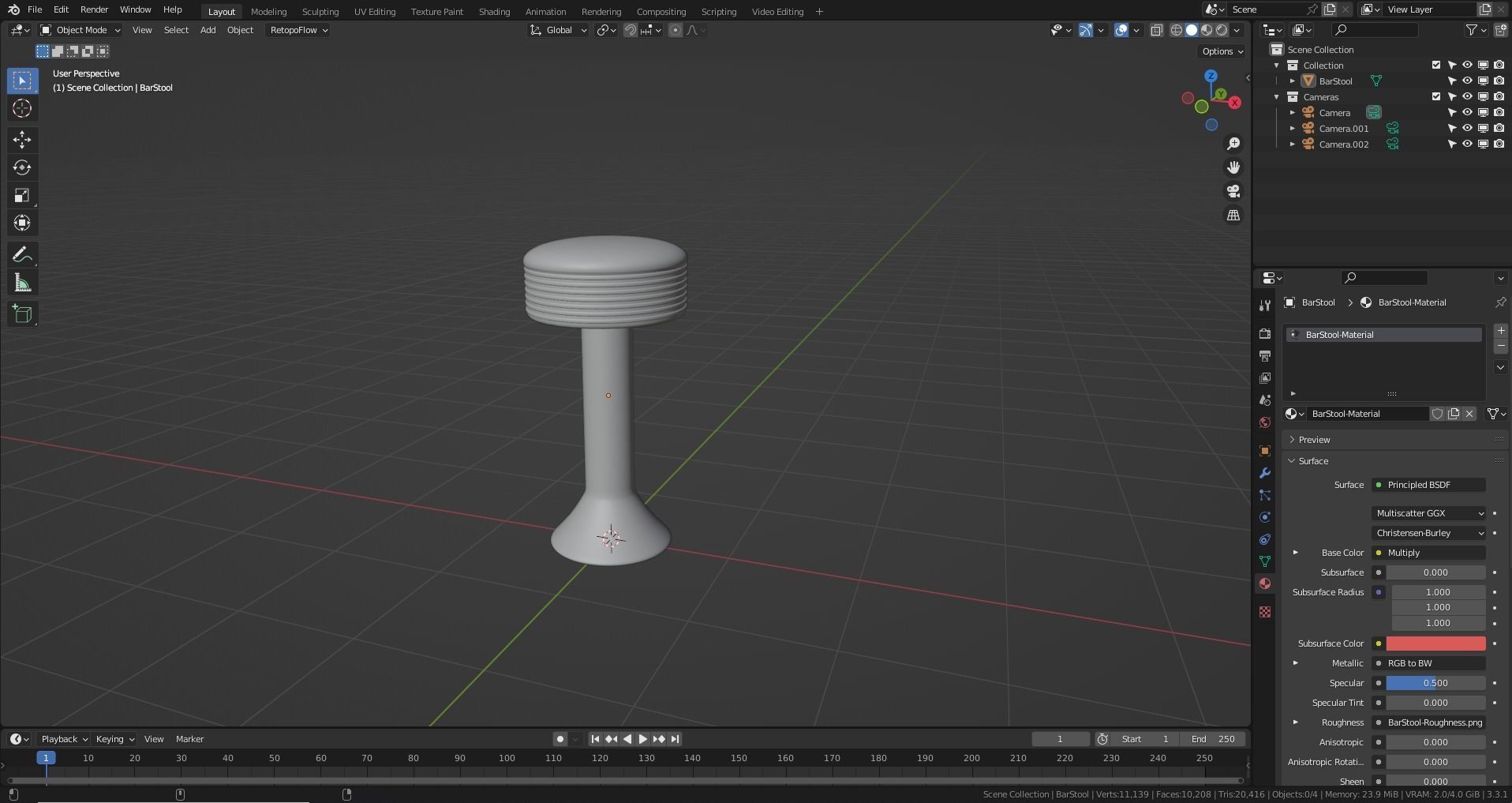Open the Object Mode dropdown
This screenshot has width=1512, height=803.
[80, 30]
